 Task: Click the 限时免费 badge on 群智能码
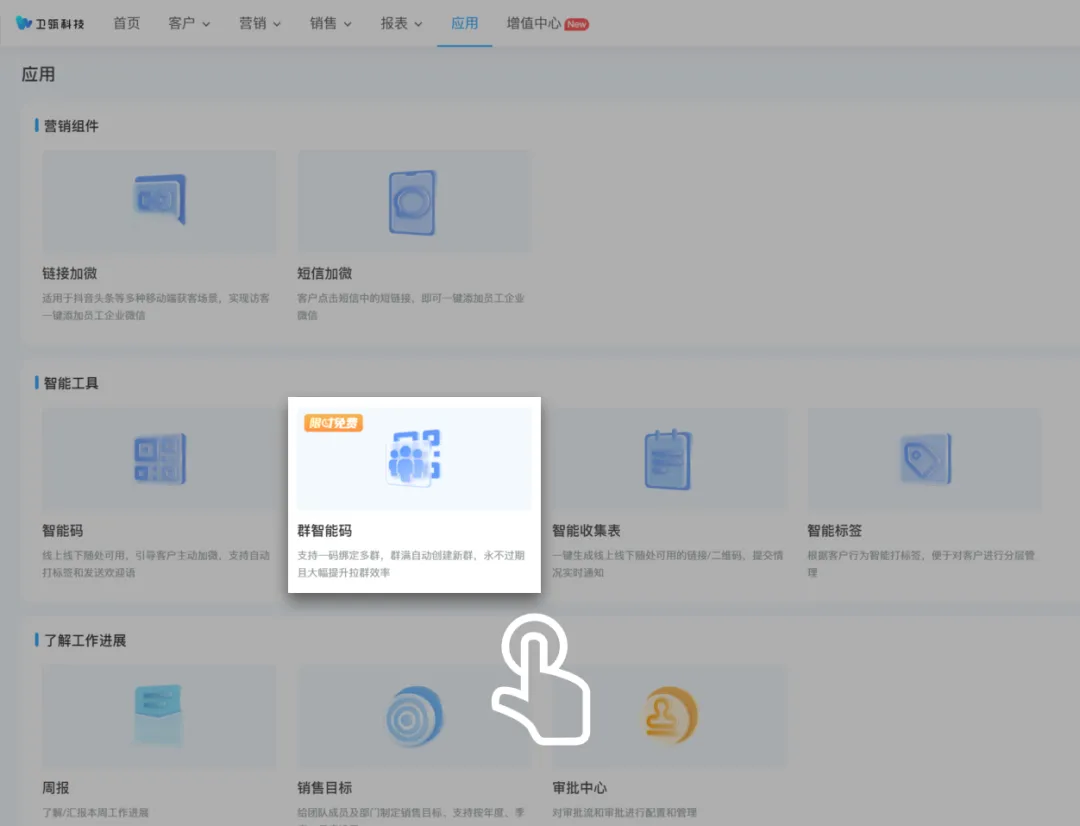pyautogui.click(x=333, y=423)
